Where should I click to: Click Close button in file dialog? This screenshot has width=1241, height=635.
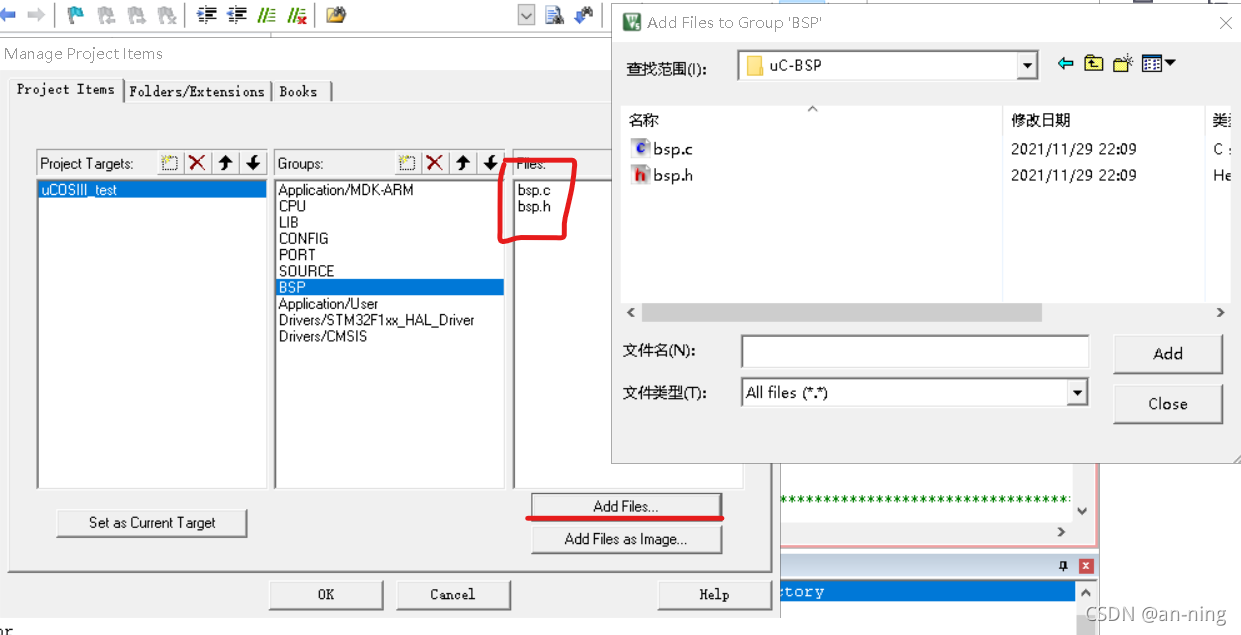(x=1168, y=404)
